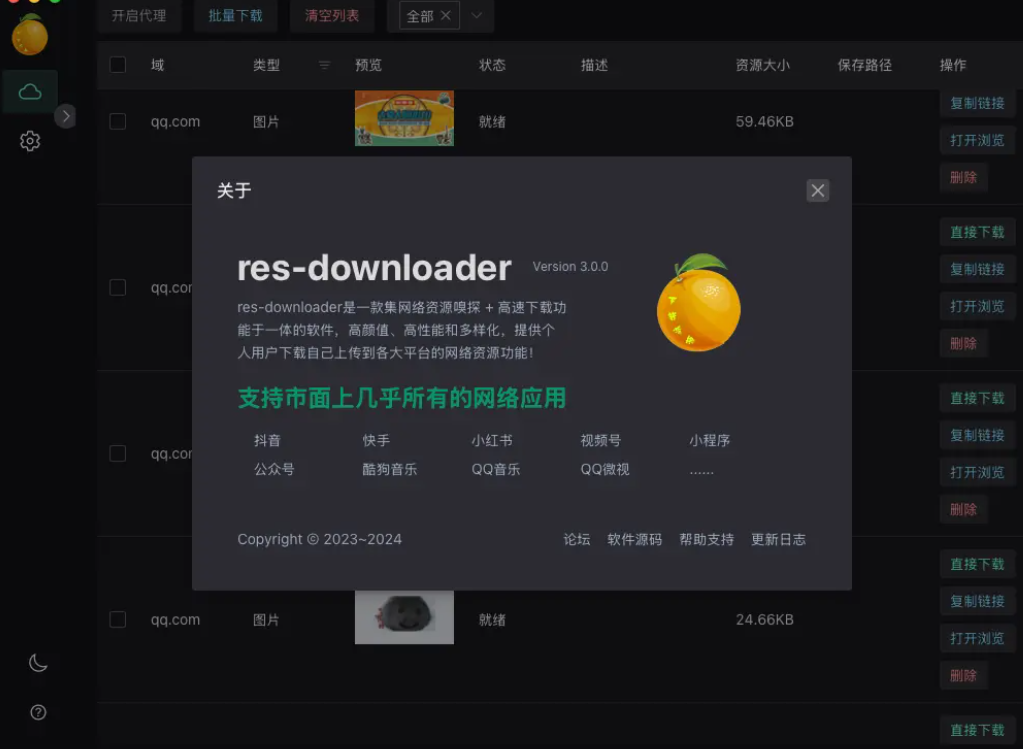Tick the select-all checkbox in table header
Screen dimensions: 1023x749
117,65
